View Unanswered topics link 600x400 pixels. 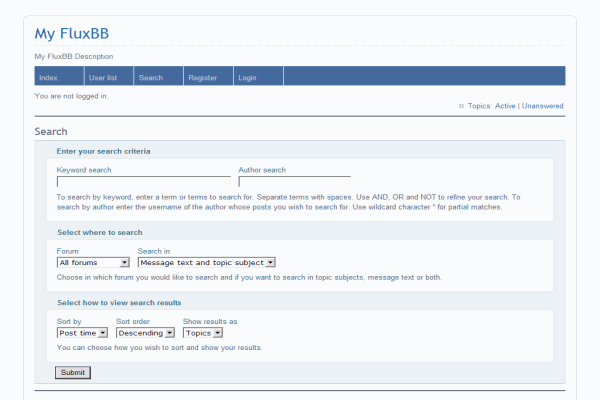pyautogui.click(x=542, y=106)
